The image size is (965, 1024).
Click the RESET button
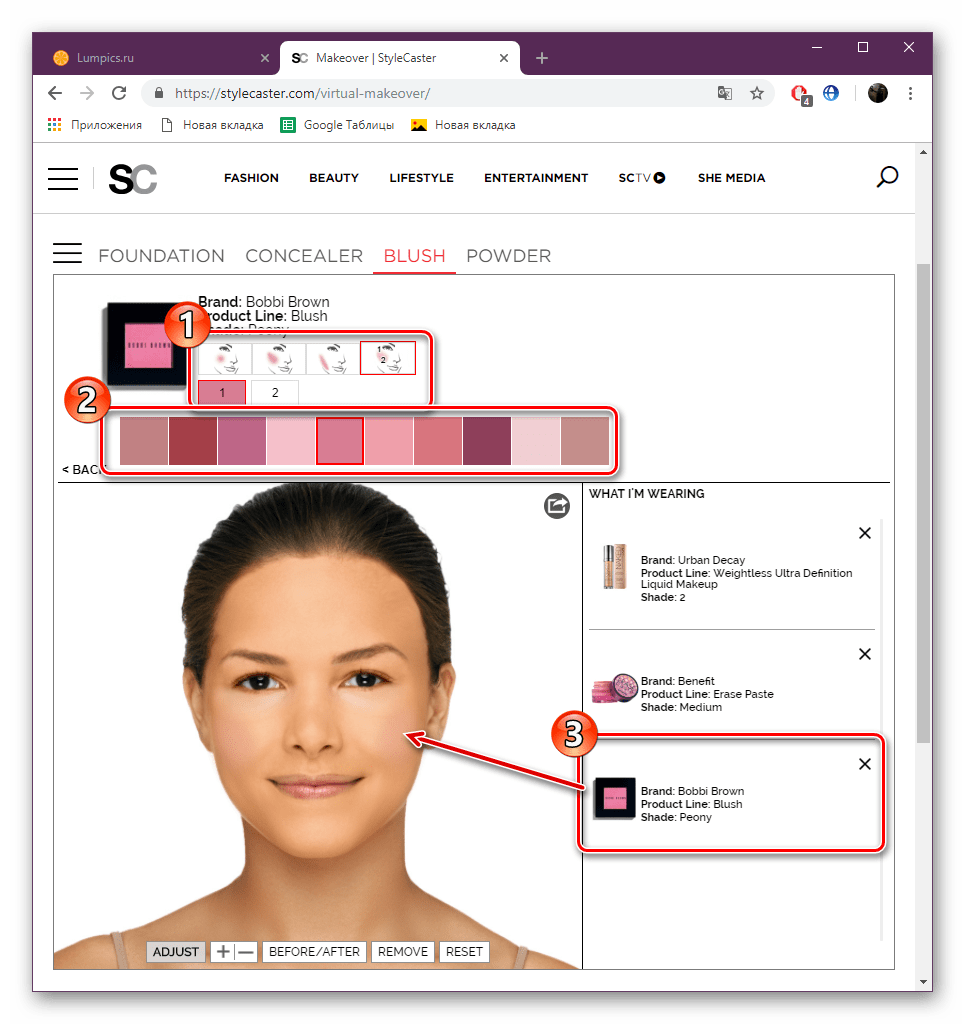click(464, 951)
